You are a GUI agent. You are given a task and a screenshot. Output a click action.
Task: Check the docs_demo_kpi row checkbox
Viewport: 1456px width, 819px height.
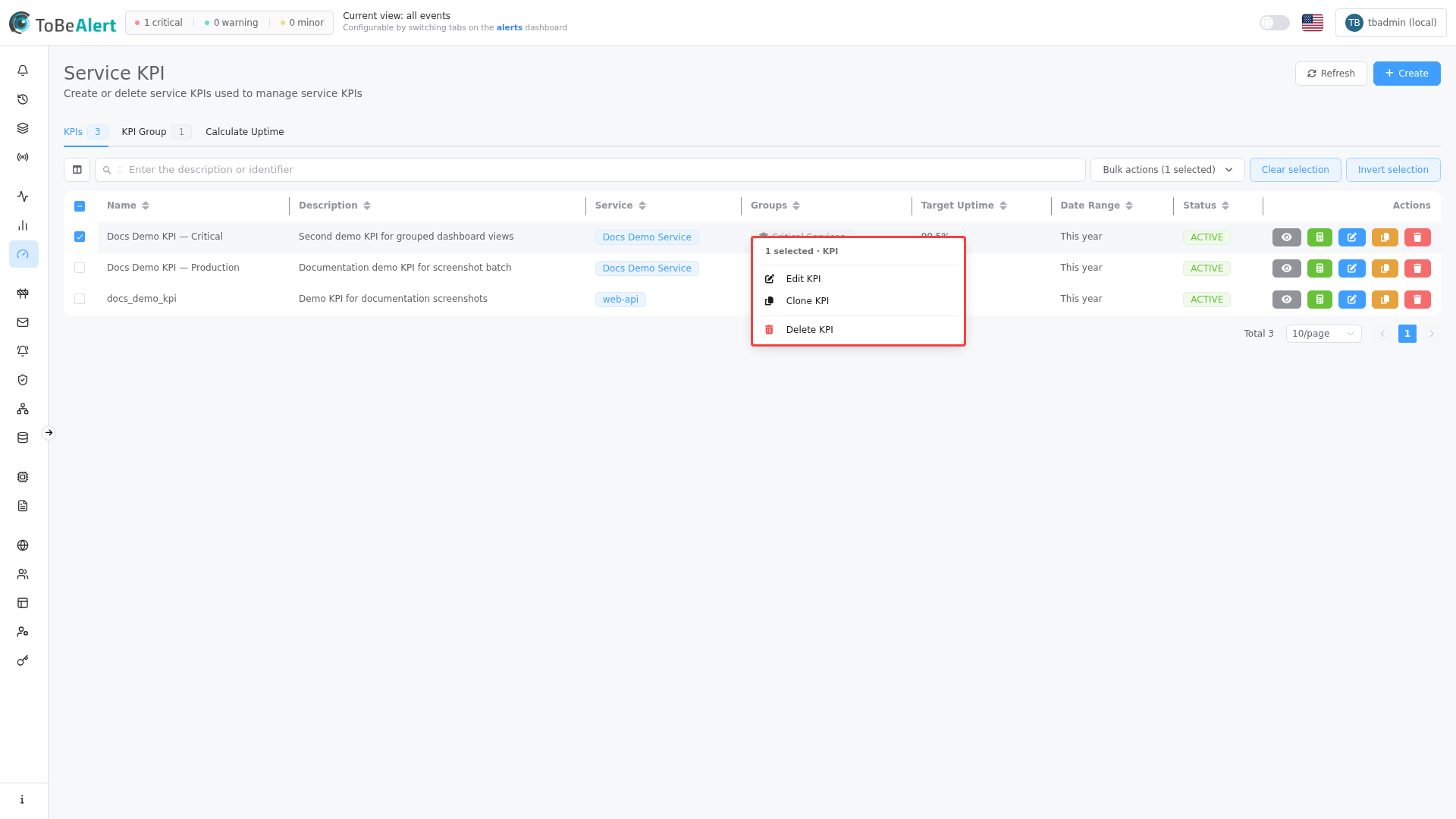[80, 299]
